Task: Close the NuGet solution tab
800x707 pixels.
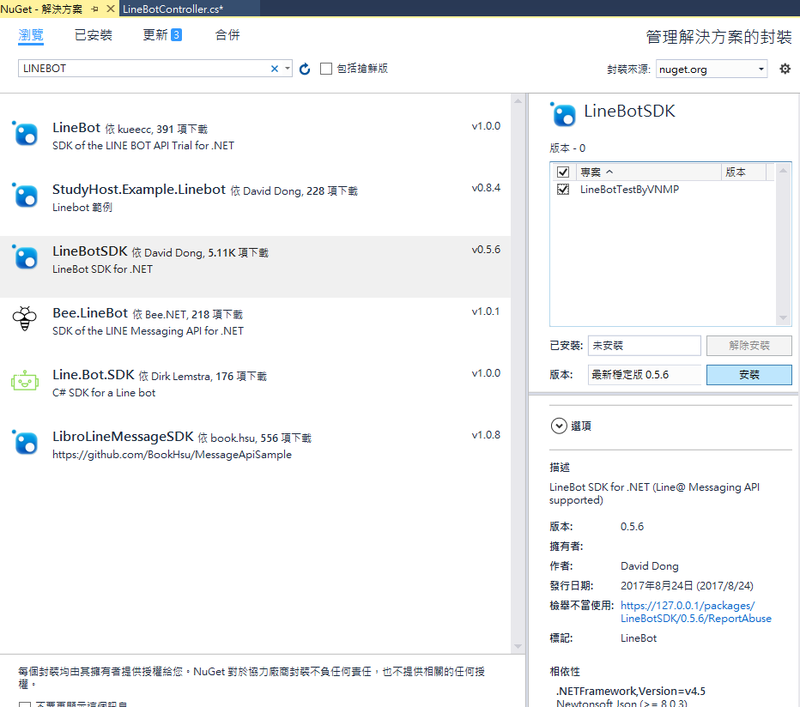Action: point(110,9)
